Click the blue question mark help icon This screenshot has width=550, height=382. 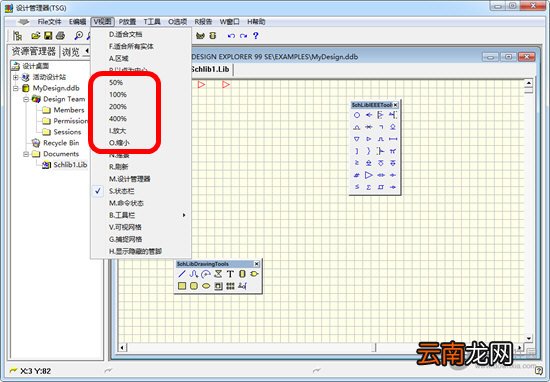(256, 36)
